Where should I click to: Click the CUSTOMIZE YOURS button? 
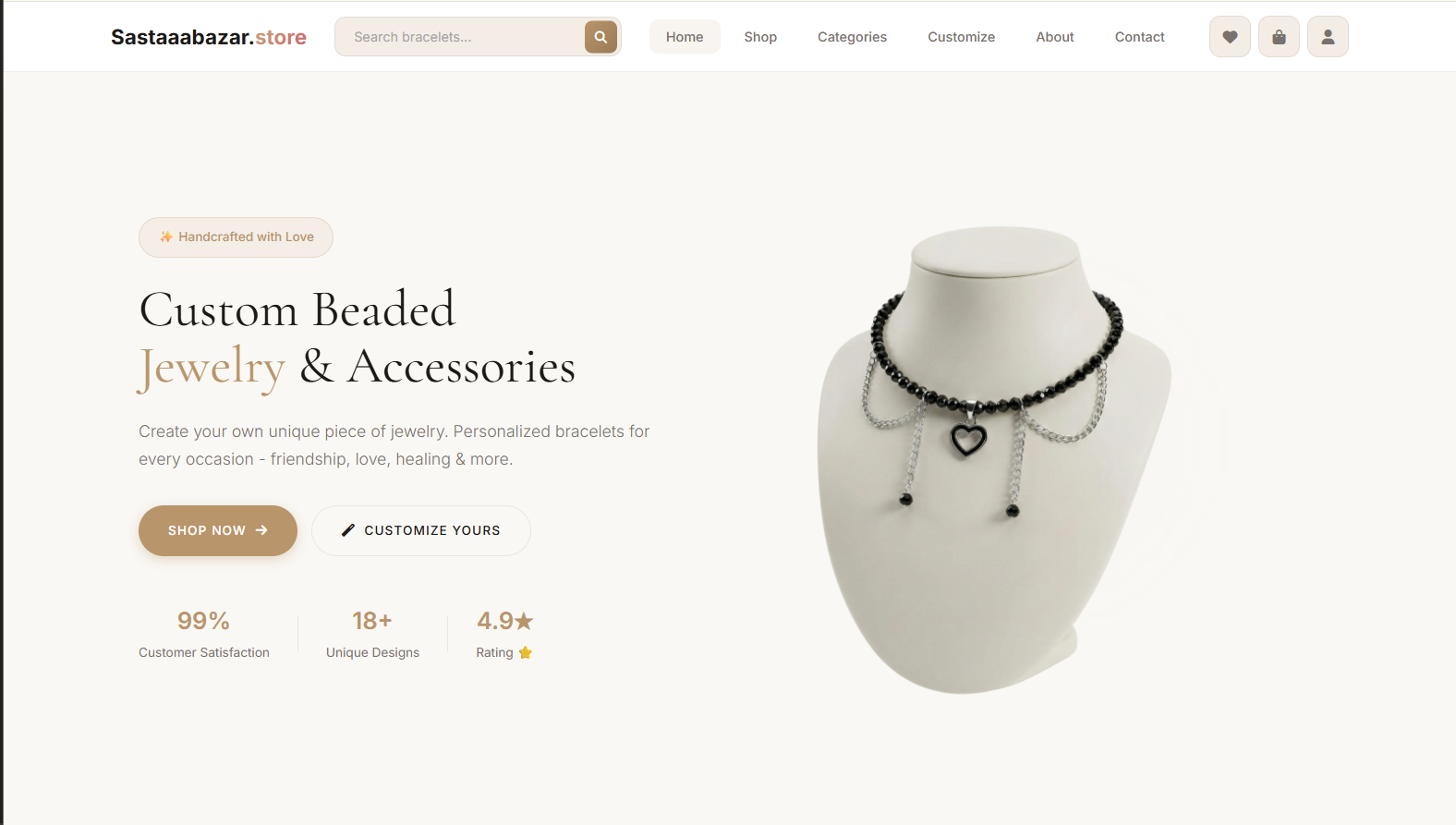(421, 530)
